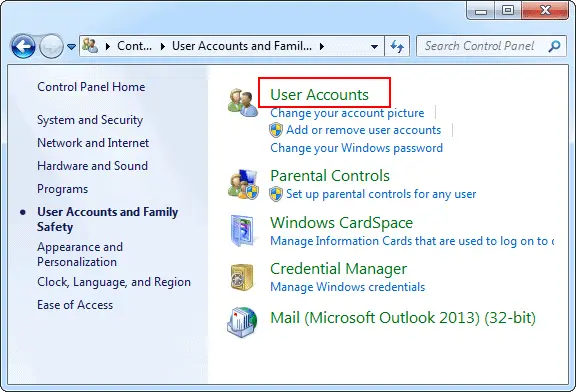Image resolution: width=576 pixels, height=392 pixels.
Task: Click the Mail globe envelope icon
Action: click(242, 322)
